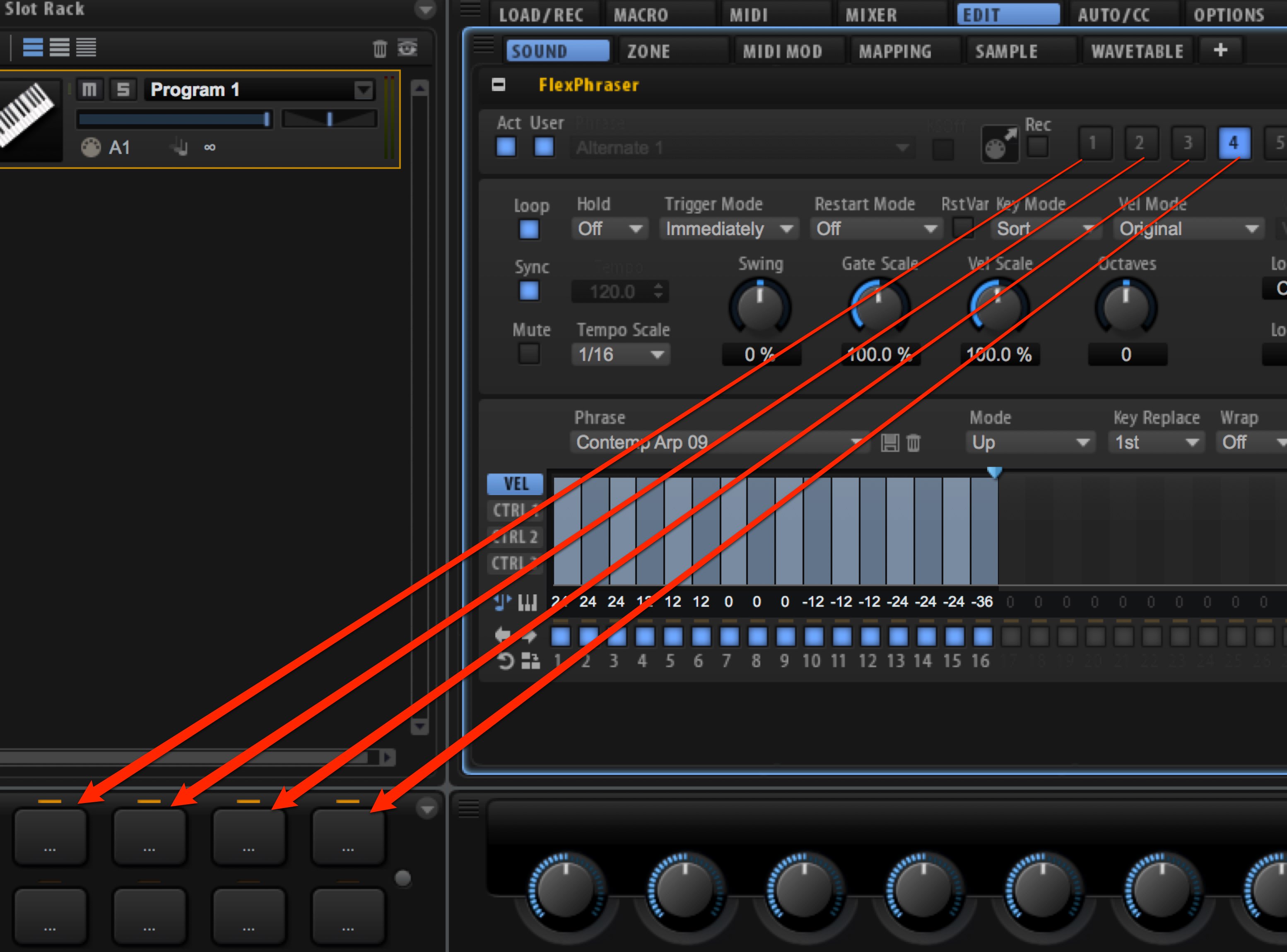Click the duplicate phrase blocks icon
1287x952 pixels.
click(530, 661)
